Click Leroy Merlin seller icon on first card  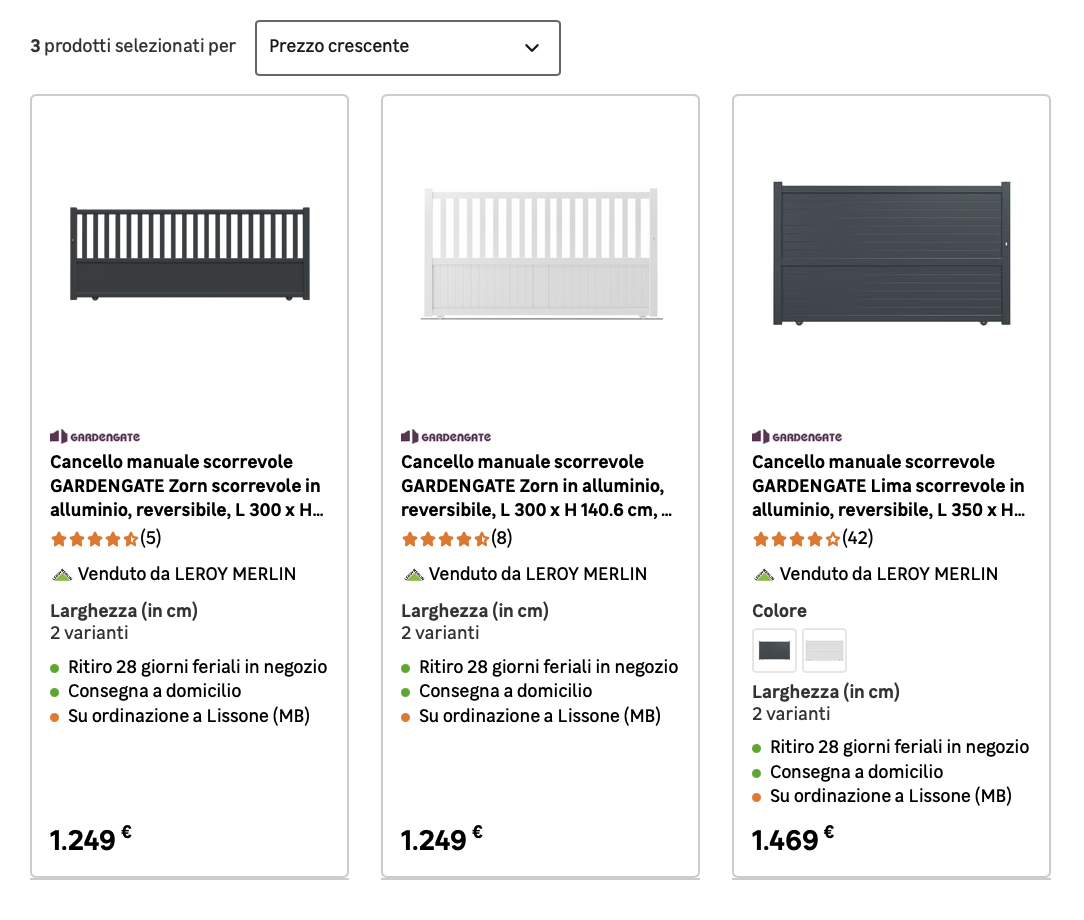(x=62, y=575)
